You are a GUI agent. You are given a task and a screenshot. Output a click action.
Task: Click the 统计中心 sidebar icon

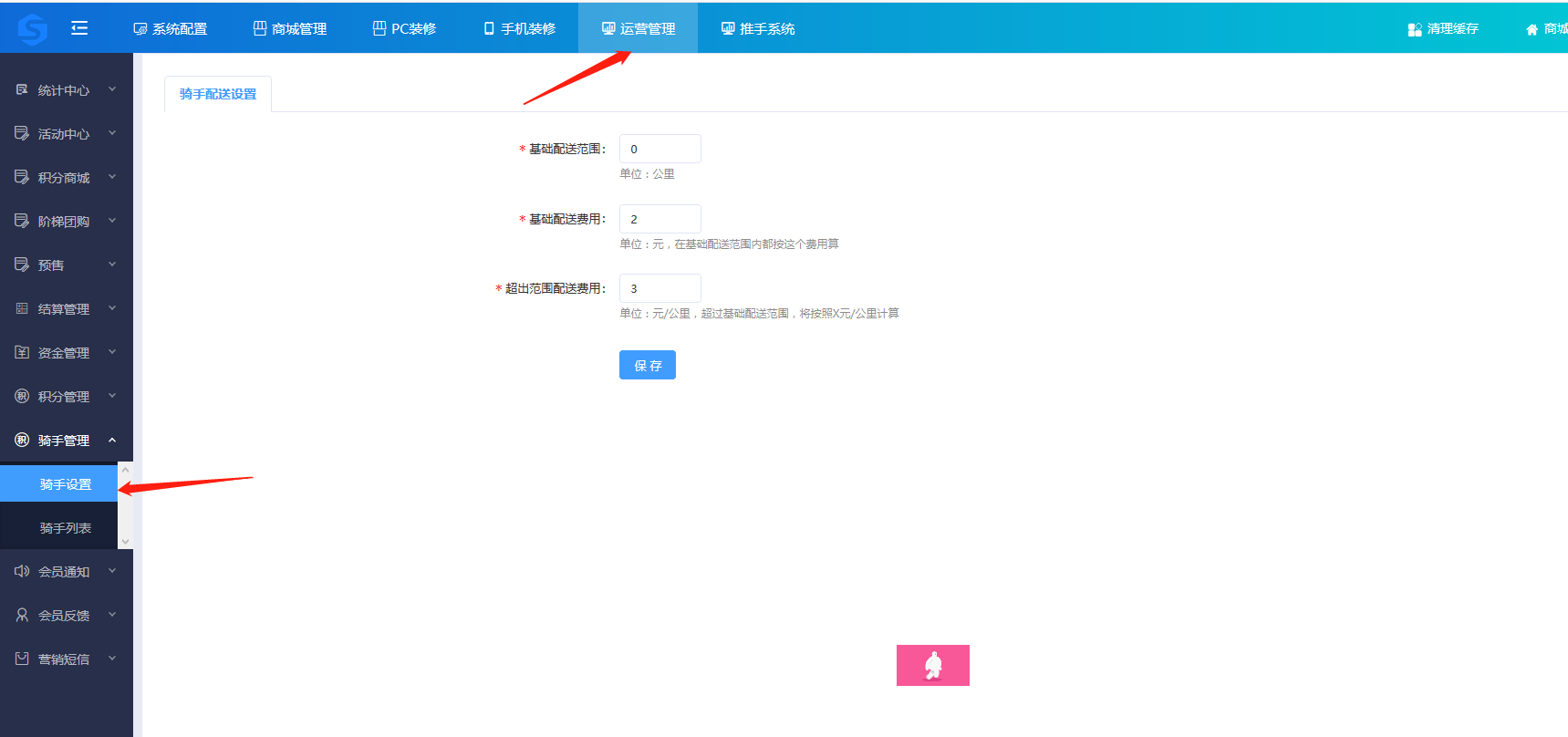[22, 89]
